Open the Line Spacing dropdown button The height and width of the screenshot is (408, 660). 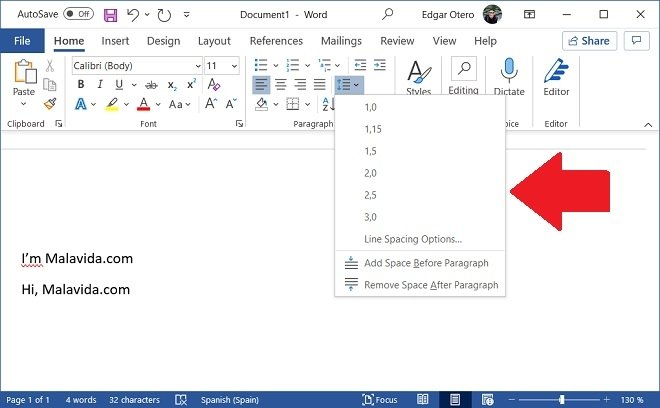click(349, 85)
